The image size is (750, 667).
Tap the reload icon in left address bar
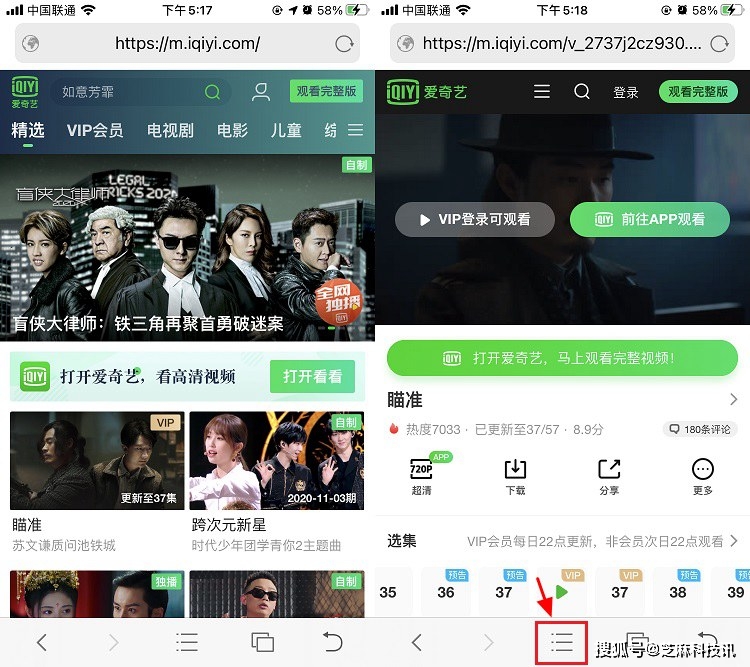coord(344,44)
